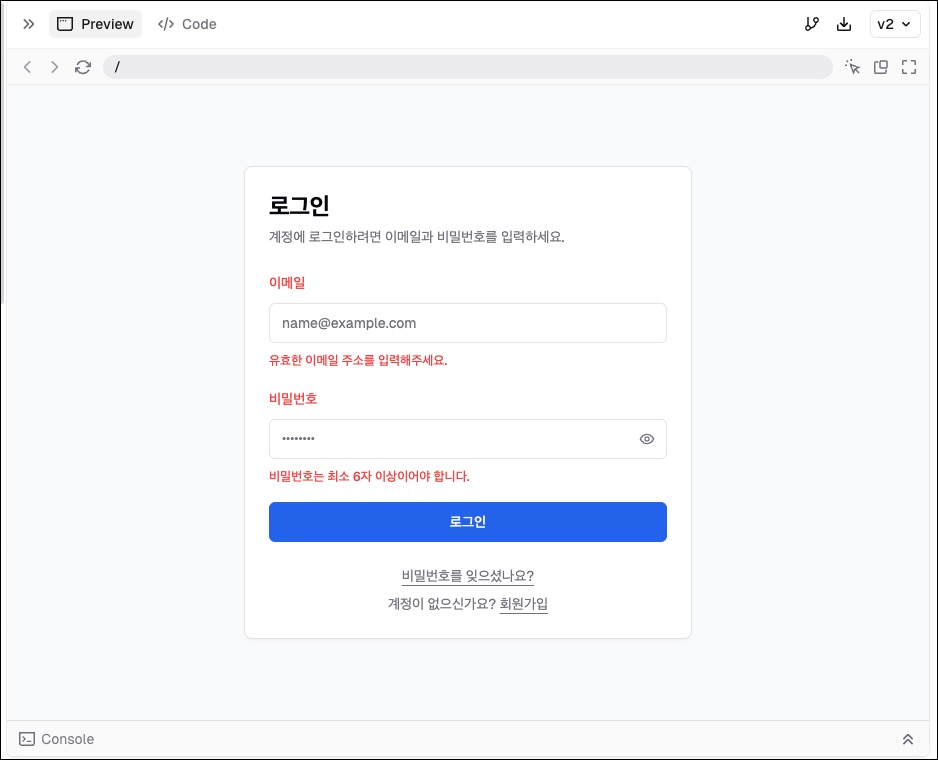The image size is (938, 760).
Task: Activate the element selector cursor icon
Action: tap(852, 67)
